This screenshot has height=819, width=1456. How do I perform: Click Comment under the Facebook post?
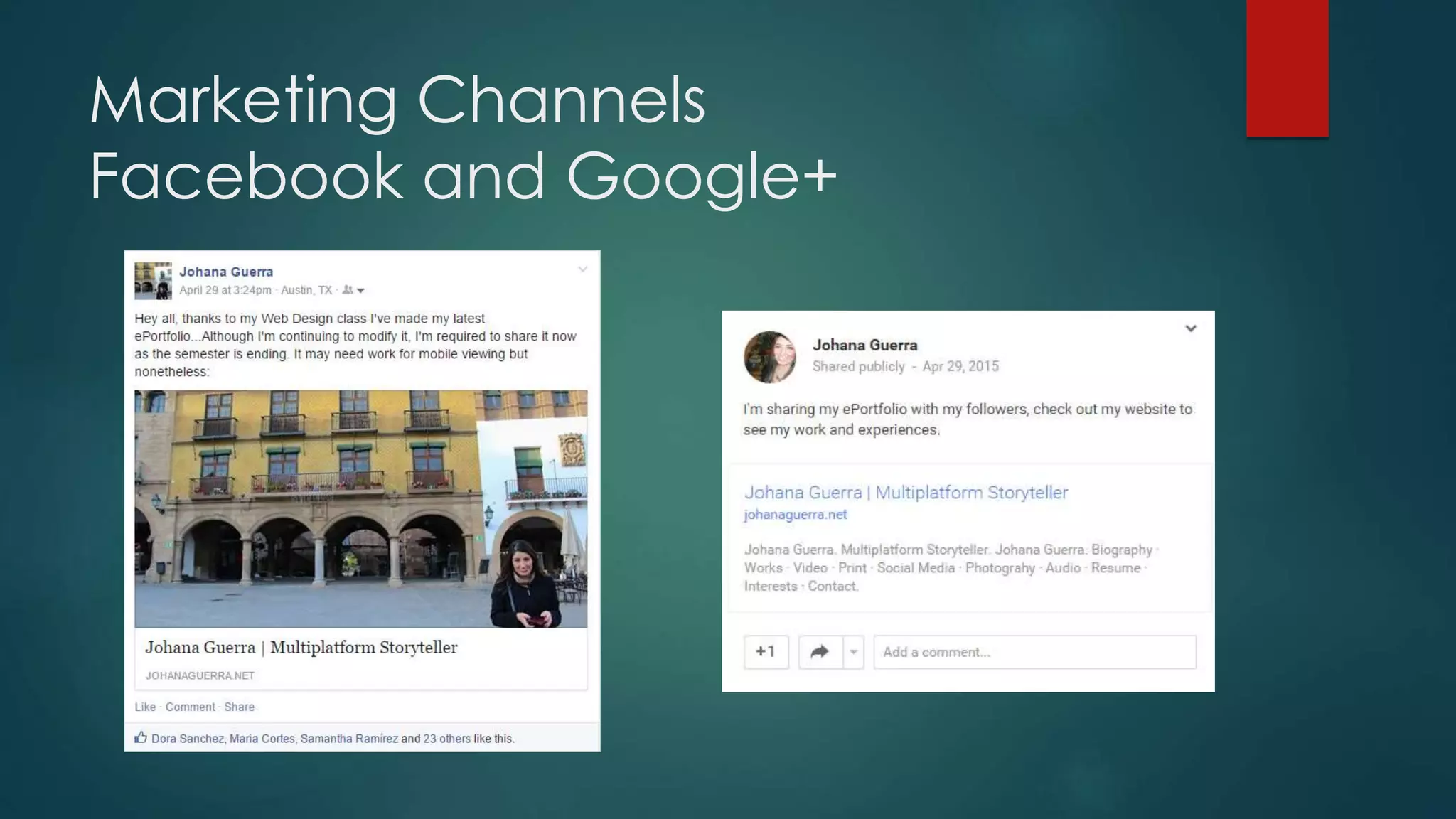190,707
